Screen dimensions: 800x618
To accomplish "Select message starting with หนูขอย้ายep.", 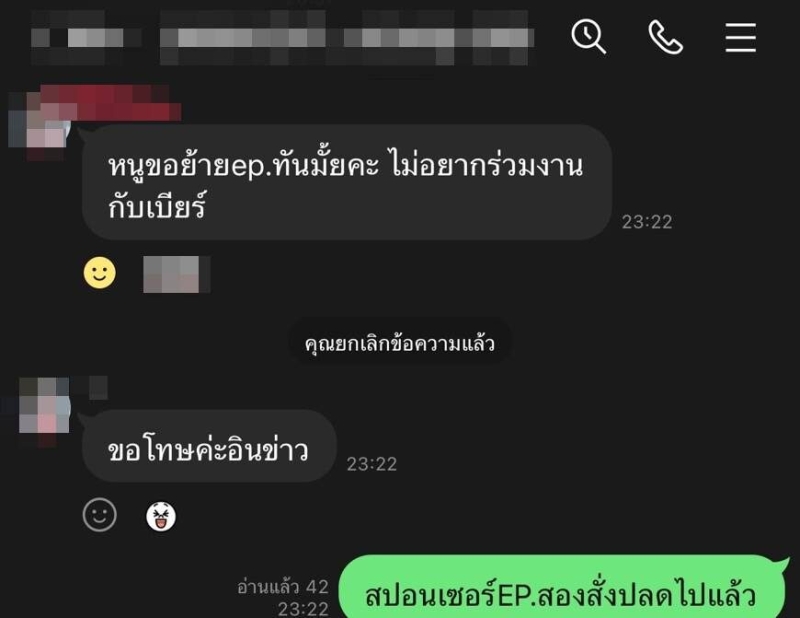I will tap(347, 182).
